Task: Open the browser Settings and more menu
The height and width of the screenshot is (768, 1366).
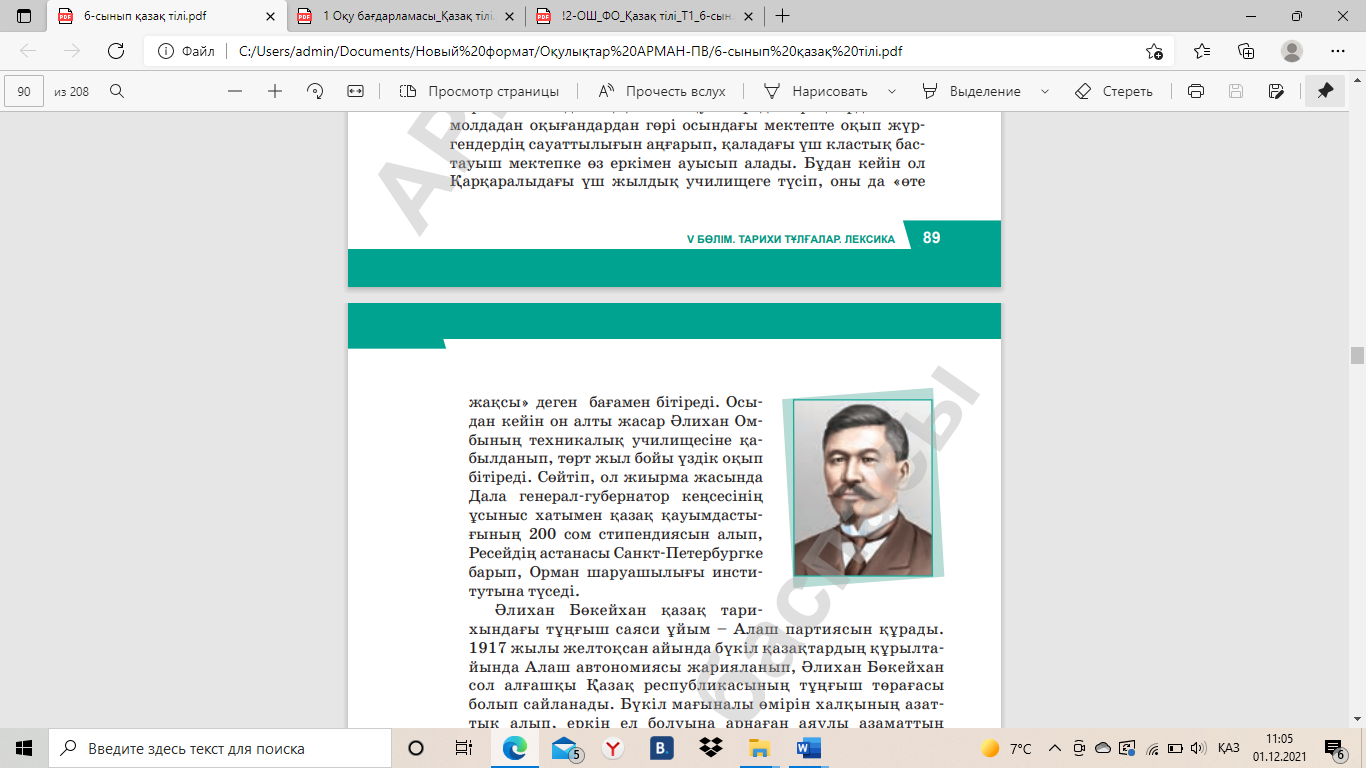Action: (x=1338, y=51)
